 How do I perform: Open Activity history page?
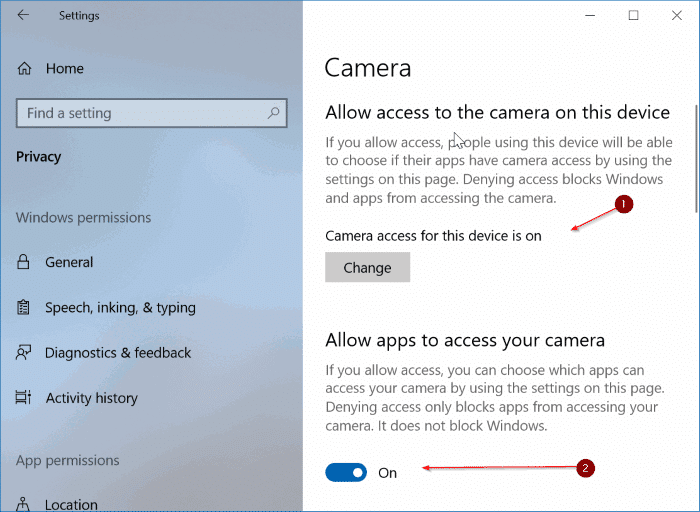point(92,398)
